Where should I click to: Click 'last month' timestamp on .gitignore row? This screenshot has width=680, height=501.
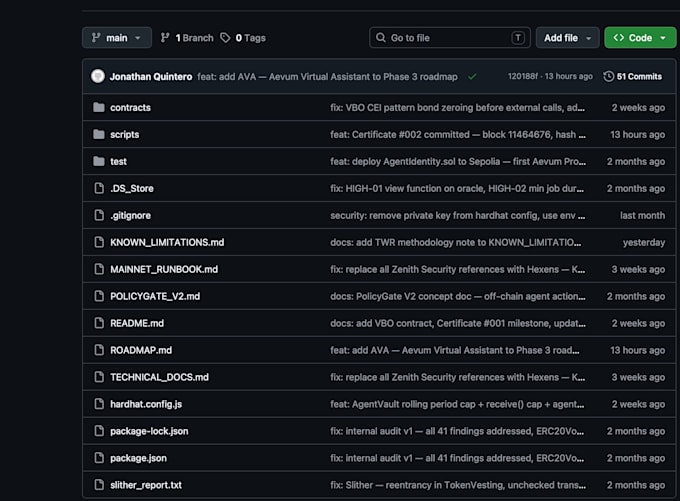642,215
